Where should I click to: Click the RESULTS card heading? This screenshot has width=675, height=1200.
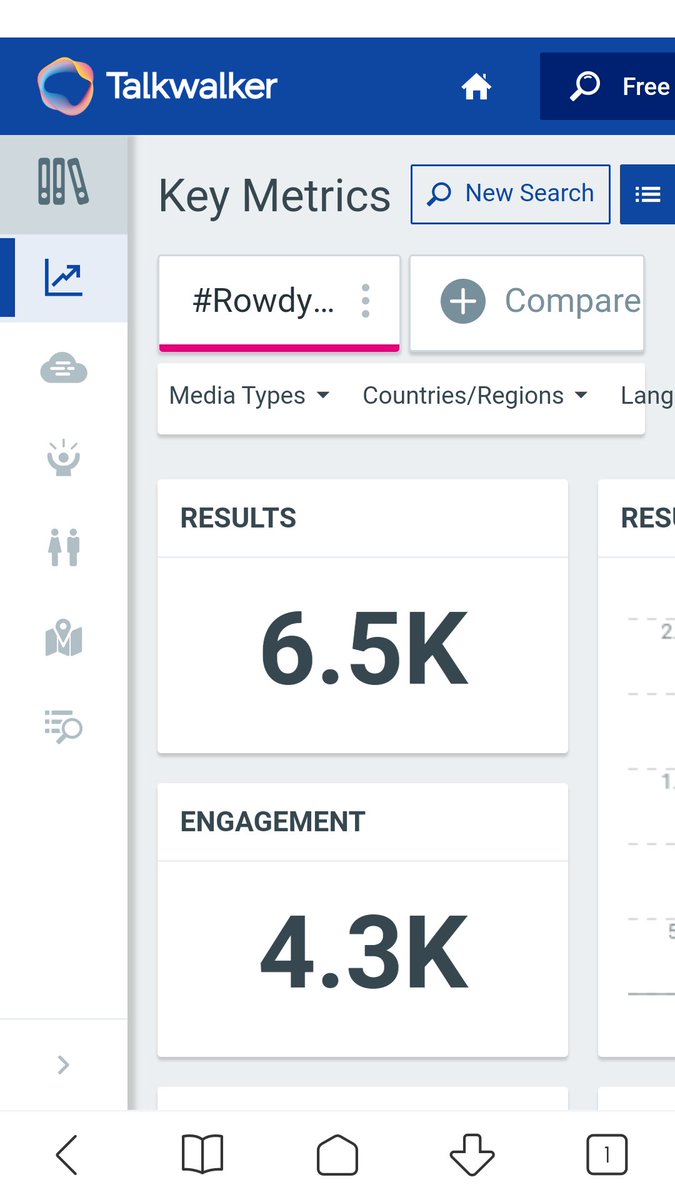[238, 518]
